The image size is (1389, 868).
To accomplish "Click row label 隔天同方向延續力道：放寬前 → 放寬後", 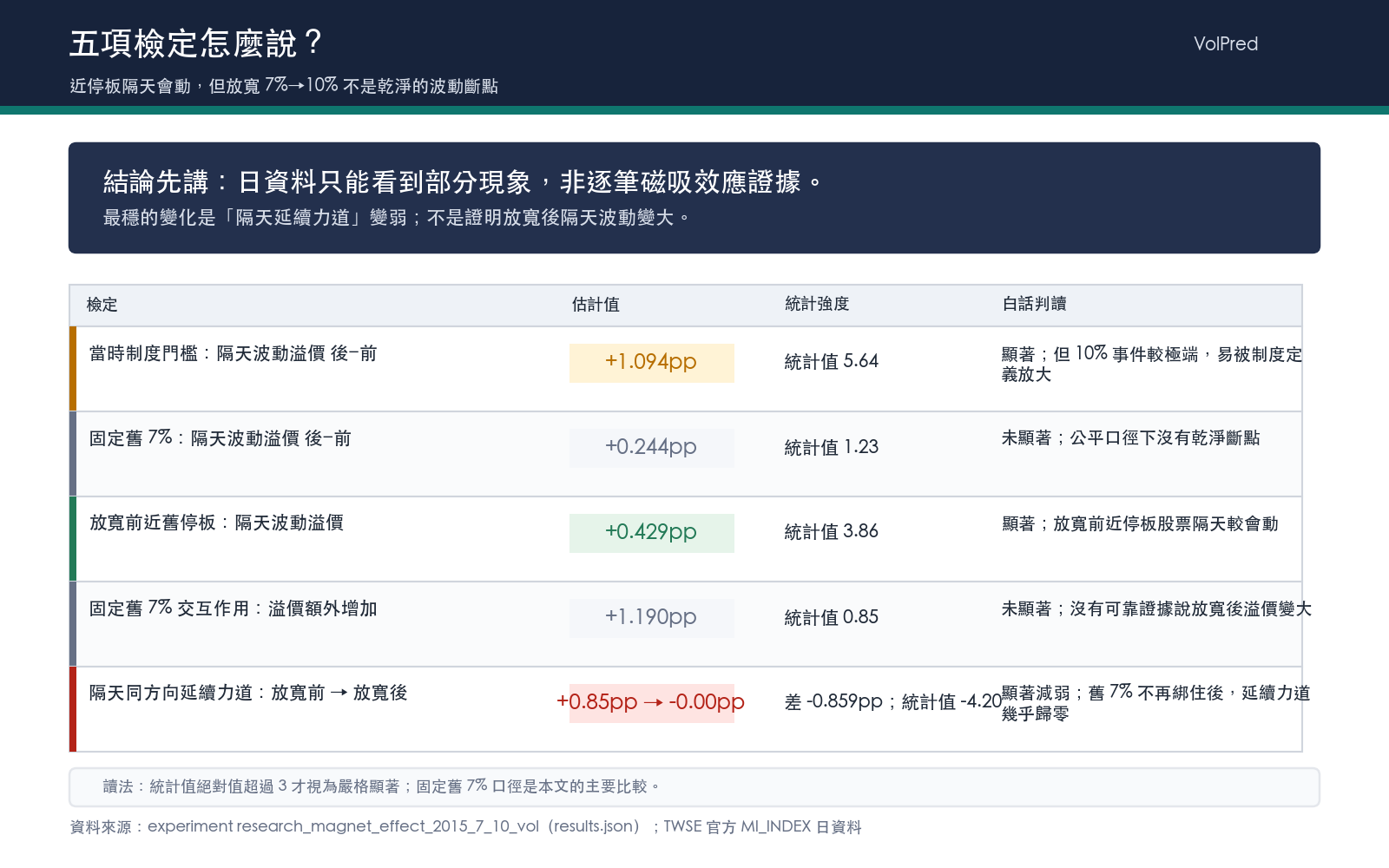I will coord(247,693).
